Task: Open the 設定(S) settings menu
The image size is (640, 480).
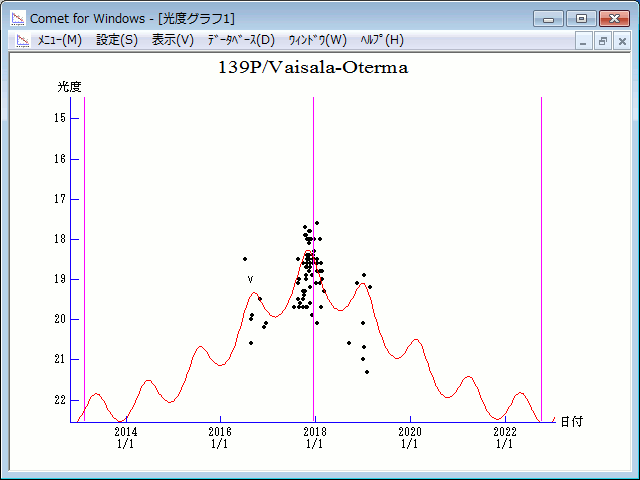Action: tap(117, 40)
